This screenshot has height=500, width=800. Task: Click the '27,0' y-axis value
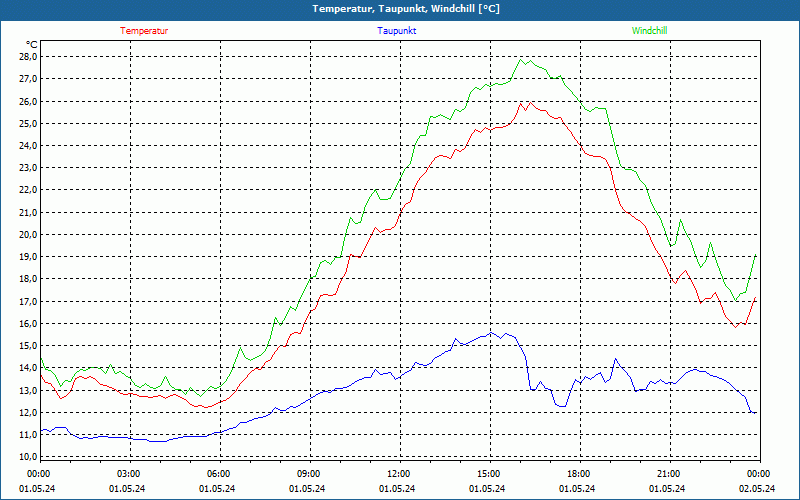28,79
